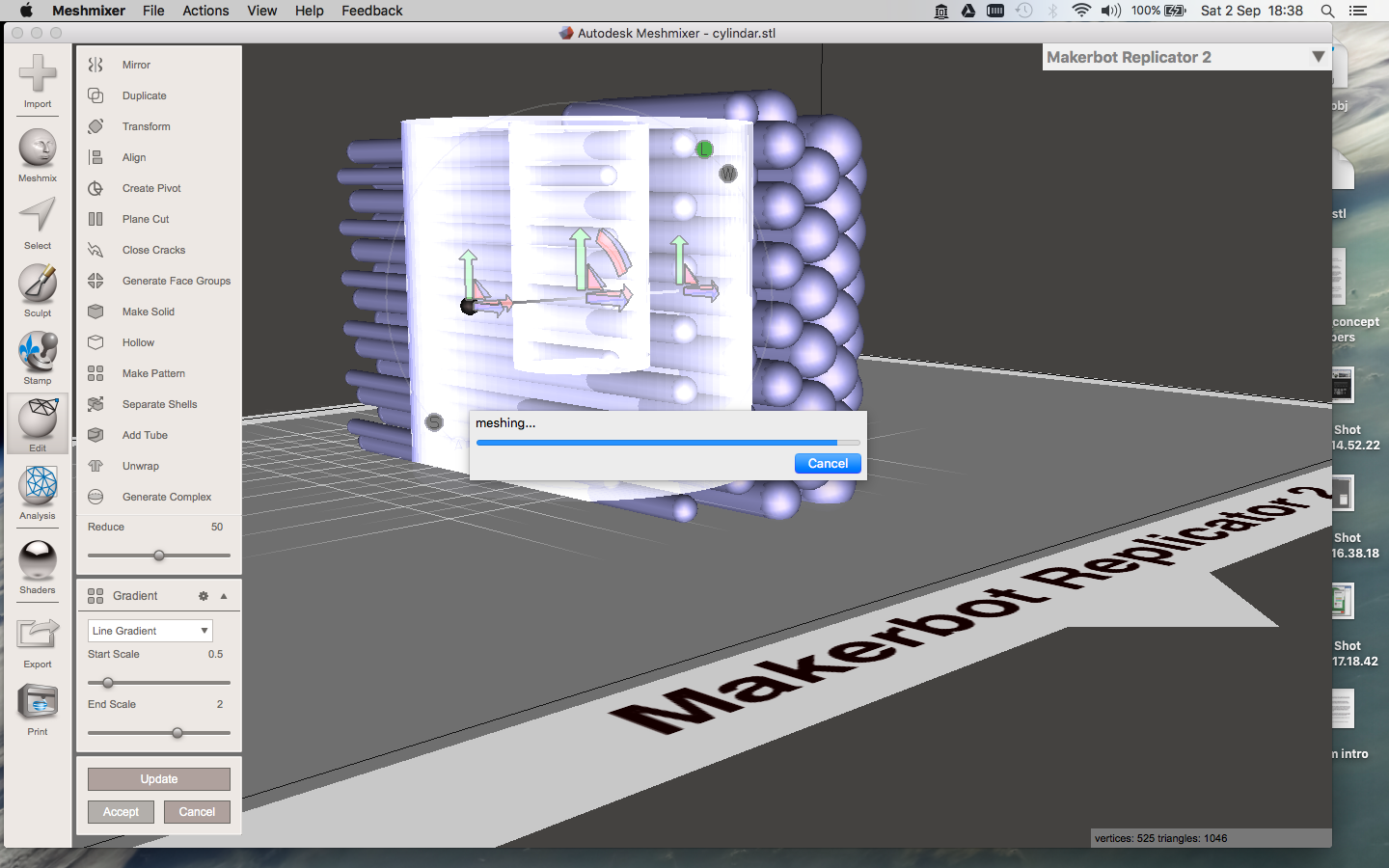Expand the Makerbot Replicator 2 printer dropdown

[x=1318, y=57]
